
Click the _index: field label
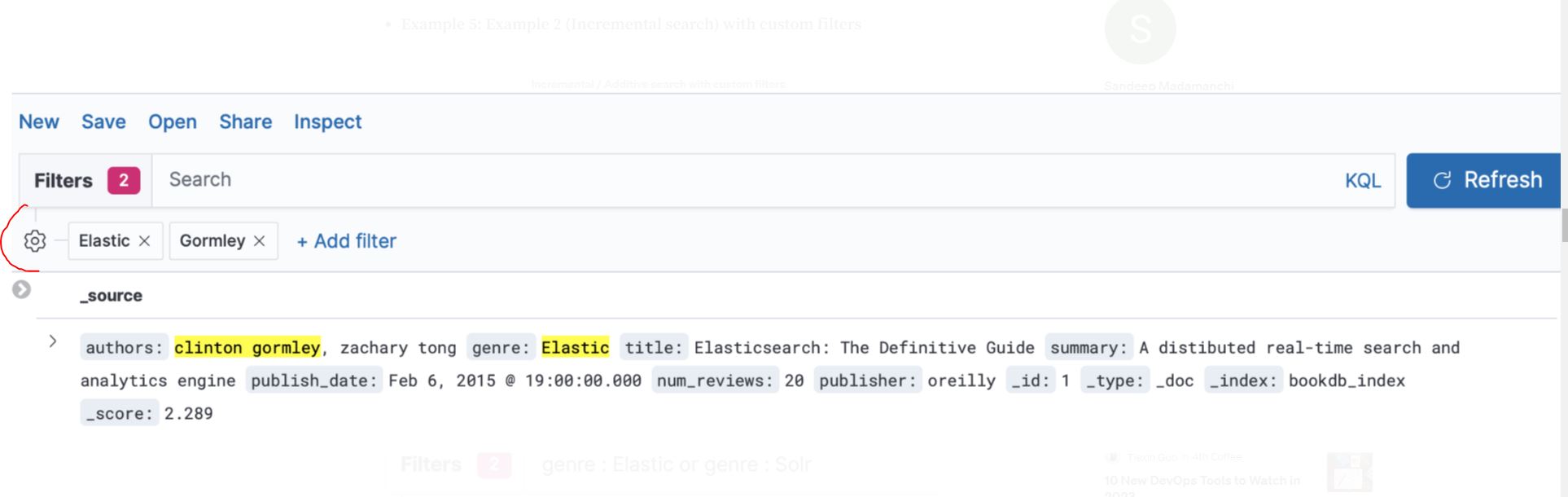pyautogui.click(x=1243, y=380)
